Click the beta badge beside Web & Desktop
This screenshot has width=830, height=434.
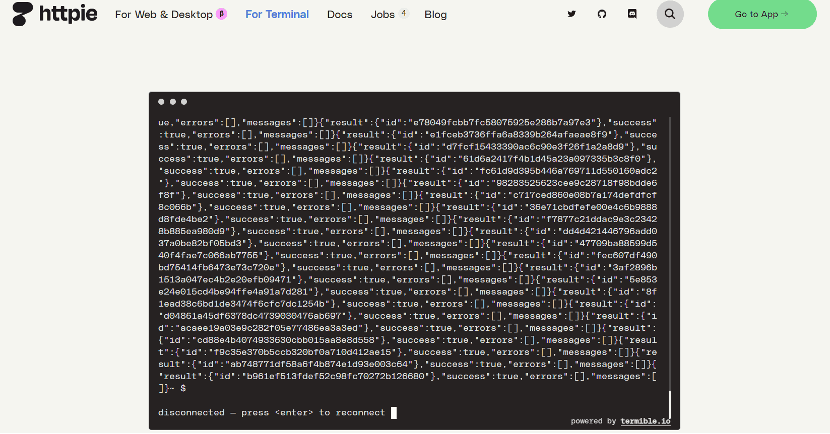point(221,15)
